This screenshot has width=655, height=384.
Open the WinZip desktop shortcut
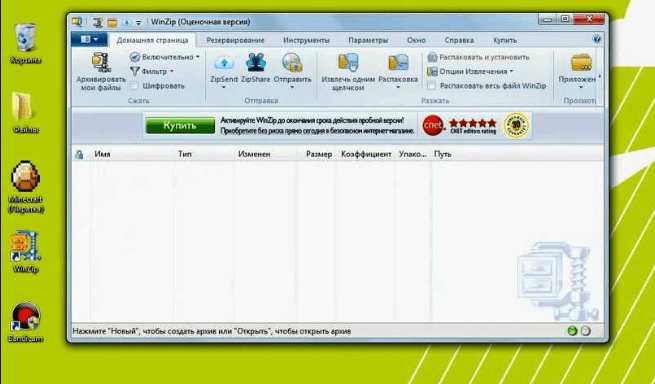pyautogui.click(x=25, y=246)
